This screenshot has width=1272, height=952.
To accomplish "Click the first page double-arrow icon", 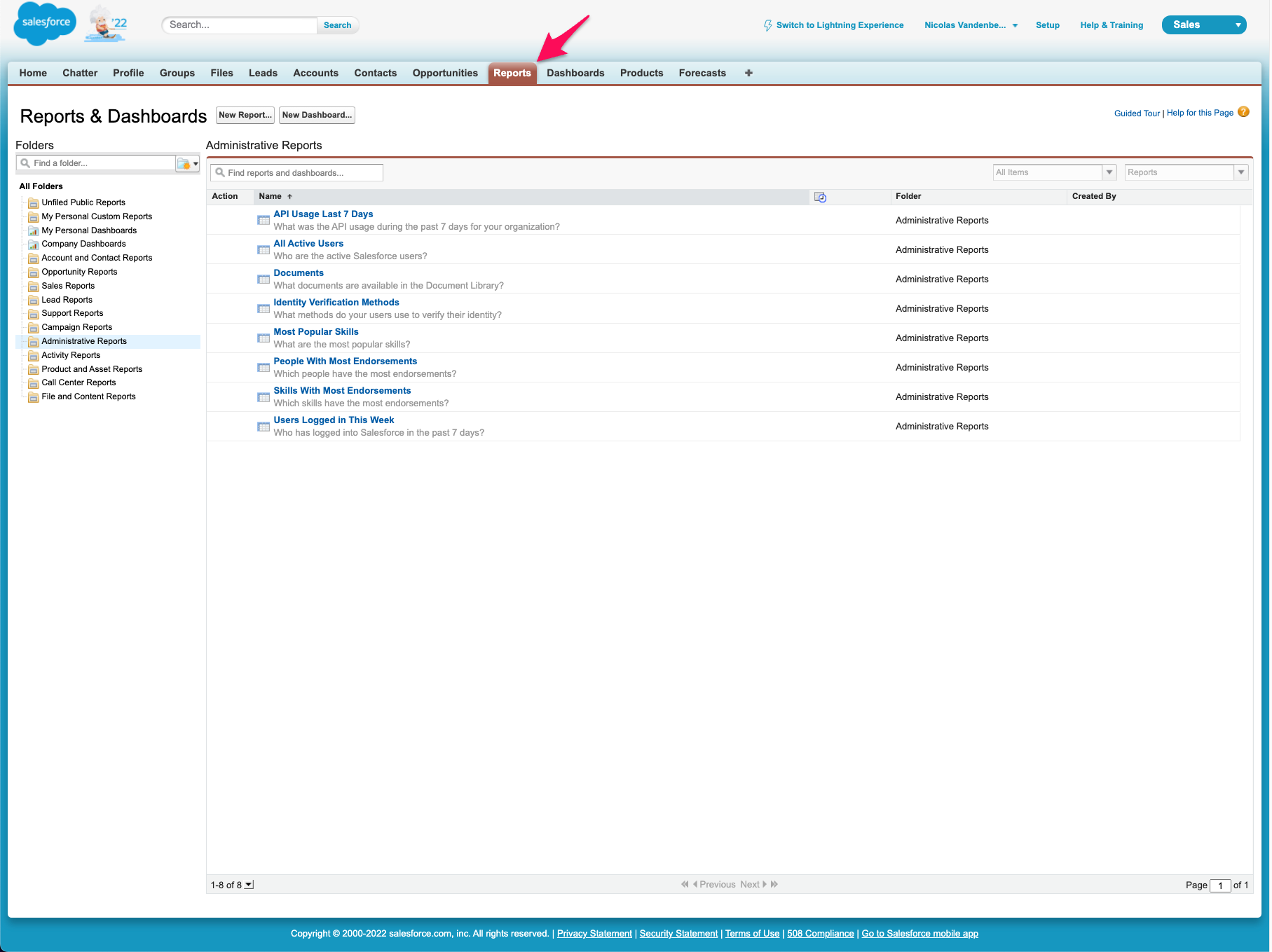I will click(x=685, y=884).
